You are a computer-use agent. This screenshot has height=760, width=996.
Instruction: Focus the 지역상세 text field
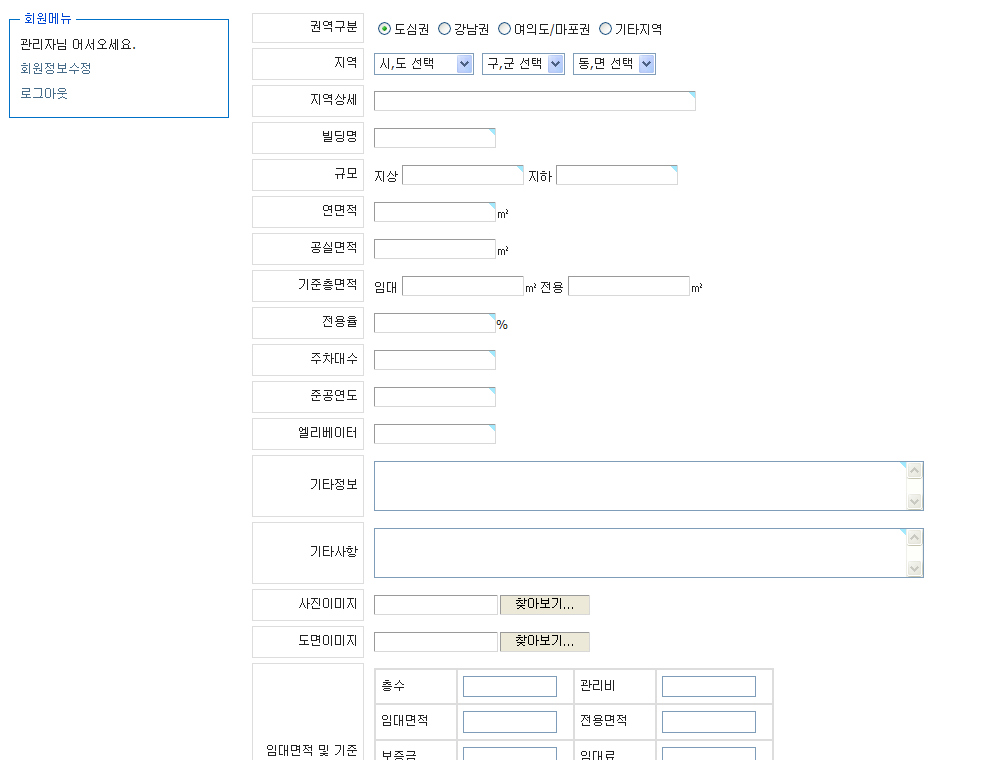(x=534, y=101)
